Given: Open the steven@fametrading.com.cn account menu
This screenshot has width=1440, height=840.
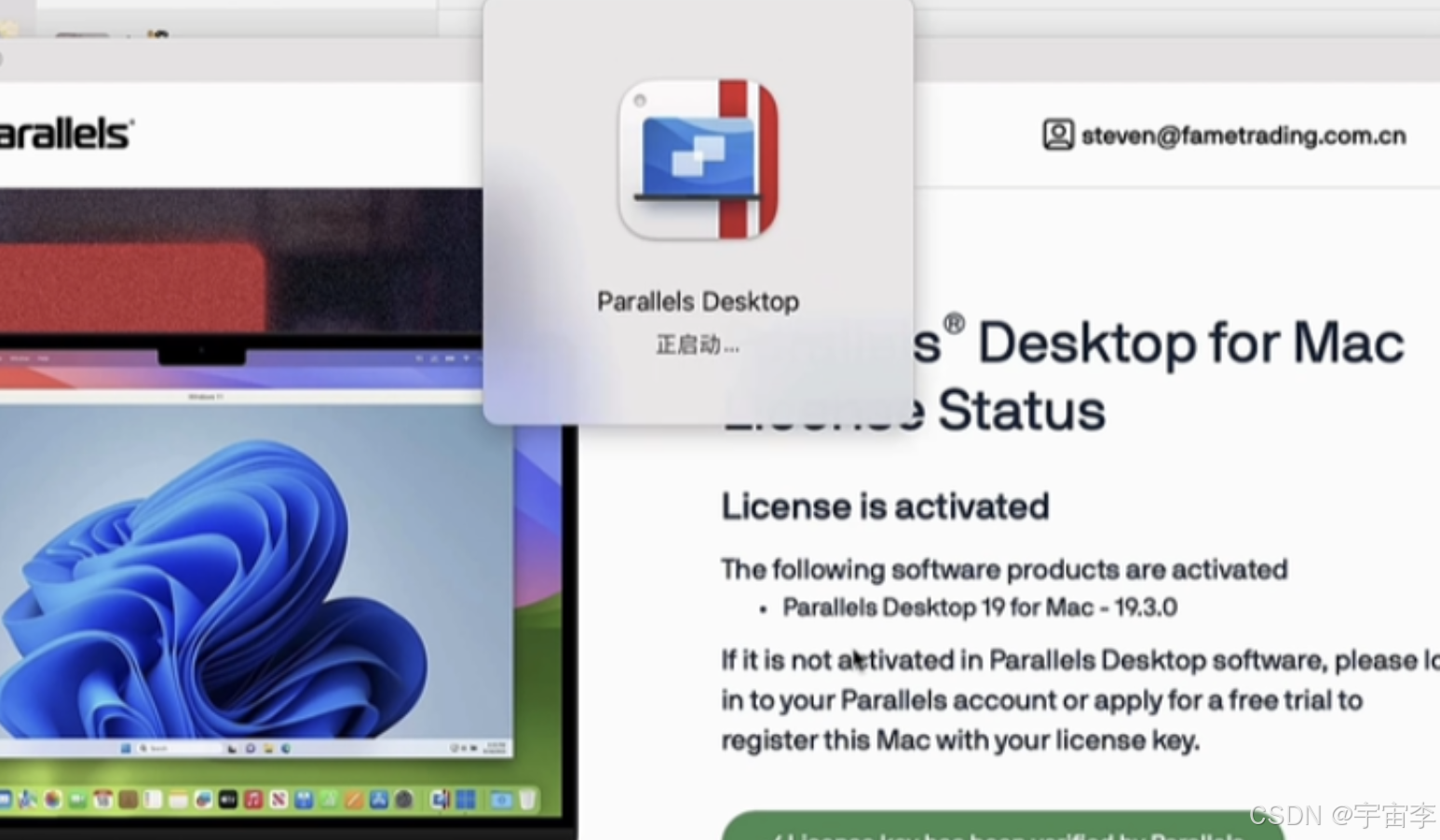Looking at the screenshot, I should [1243, 136].
